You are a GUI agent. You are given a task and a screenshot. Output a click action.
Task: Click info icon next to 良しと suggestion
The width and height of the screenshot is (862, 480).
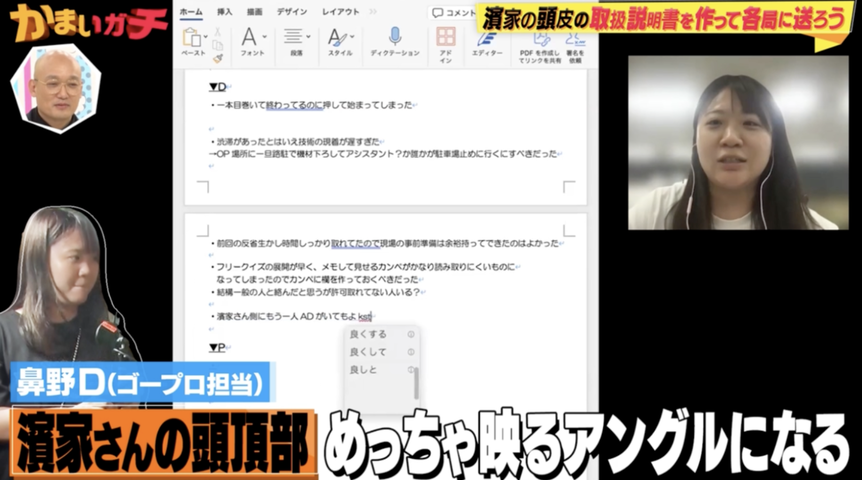411,370
